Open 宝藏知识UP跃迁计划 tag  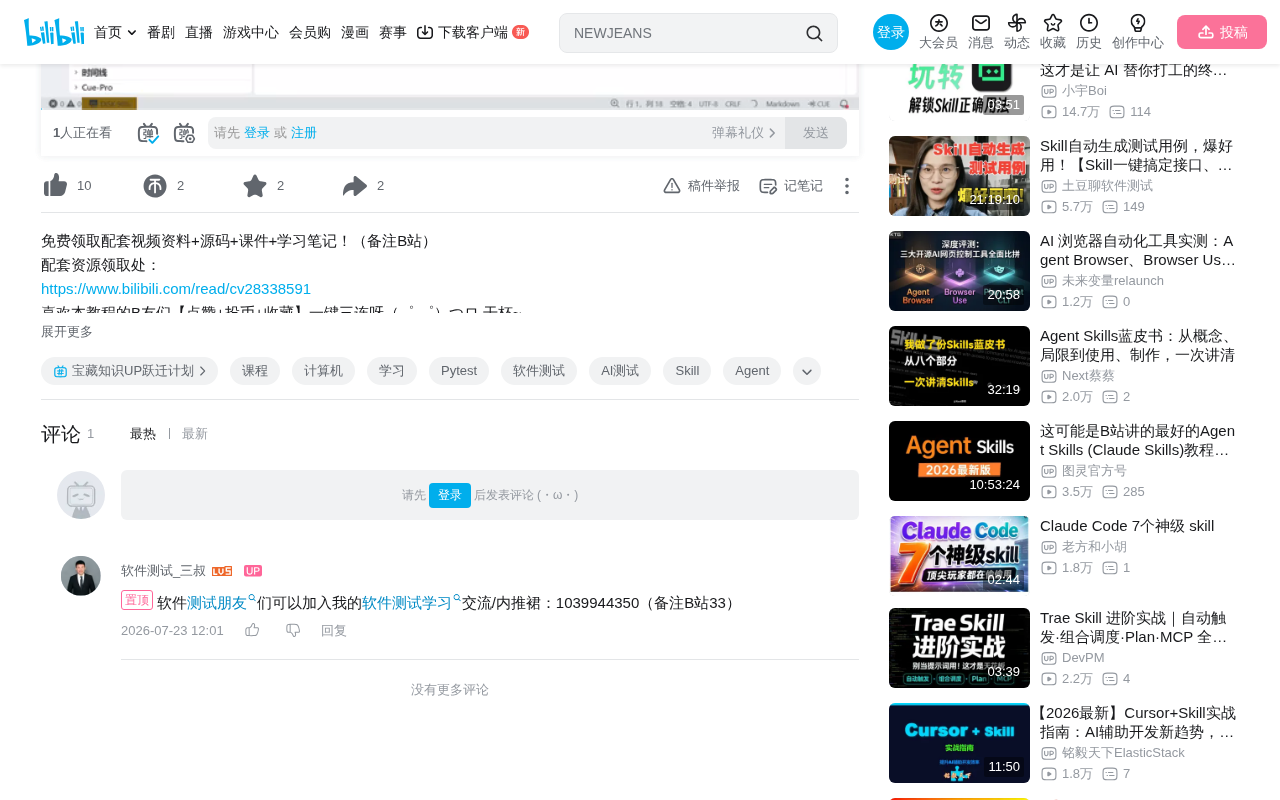130,371
